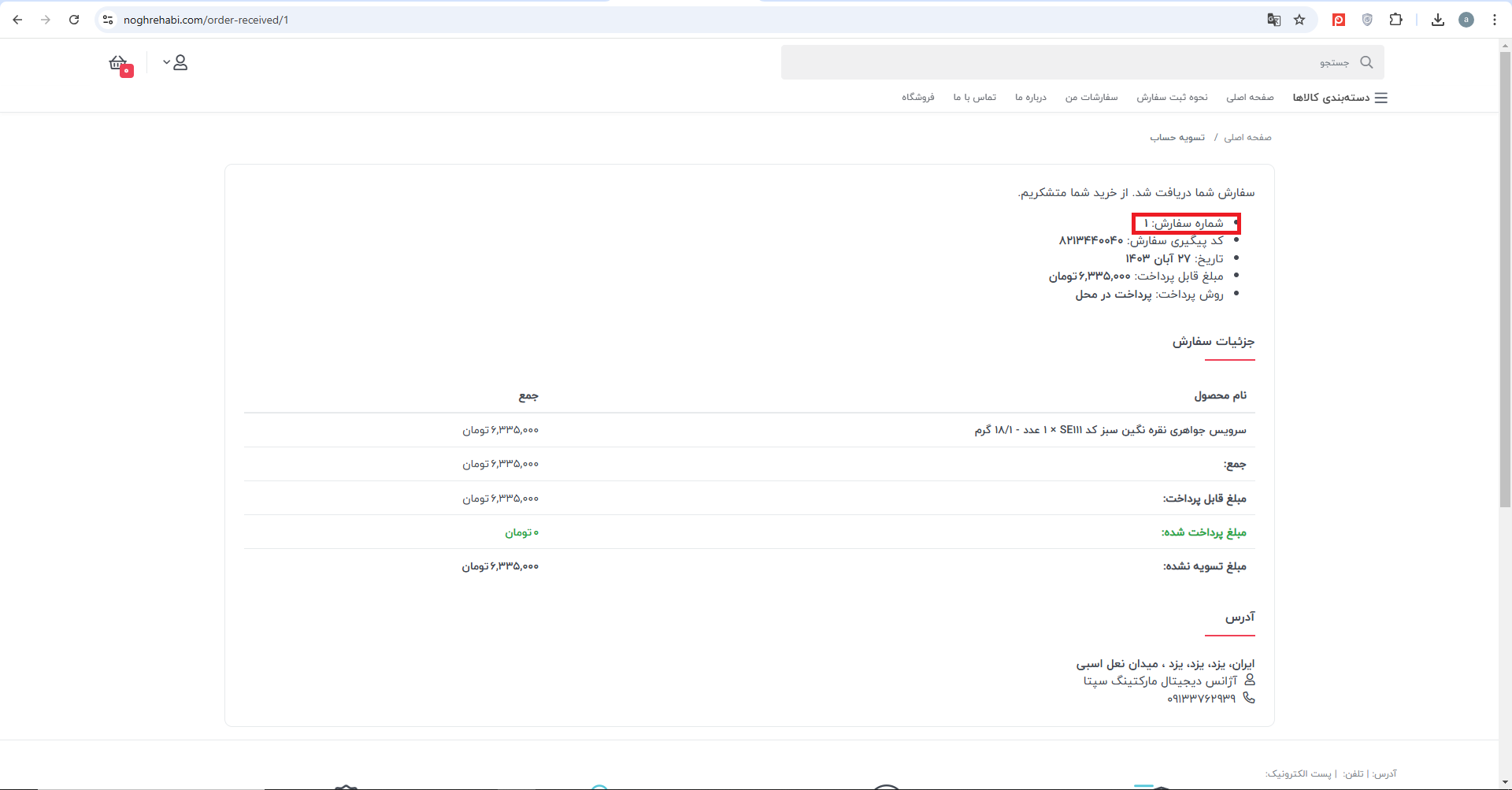Screen dimensions: 1512x790
Task: Click the ۰ تومان paid amount
Action: (522, 532)
